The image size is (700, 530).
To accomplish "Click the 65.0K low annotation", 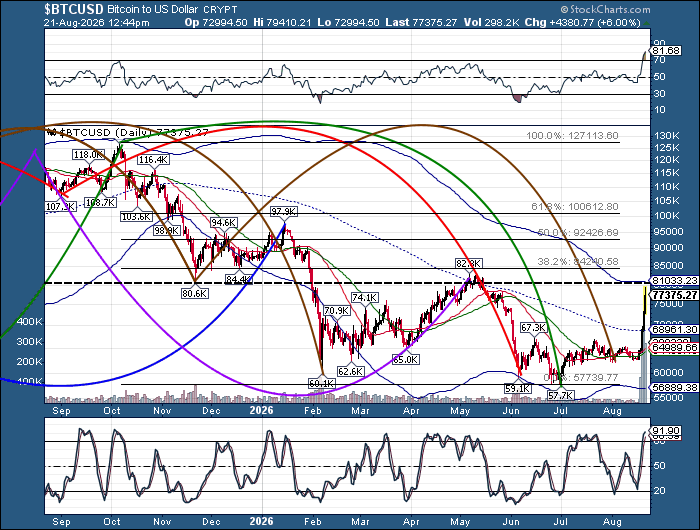I will [x=405, y=359].
